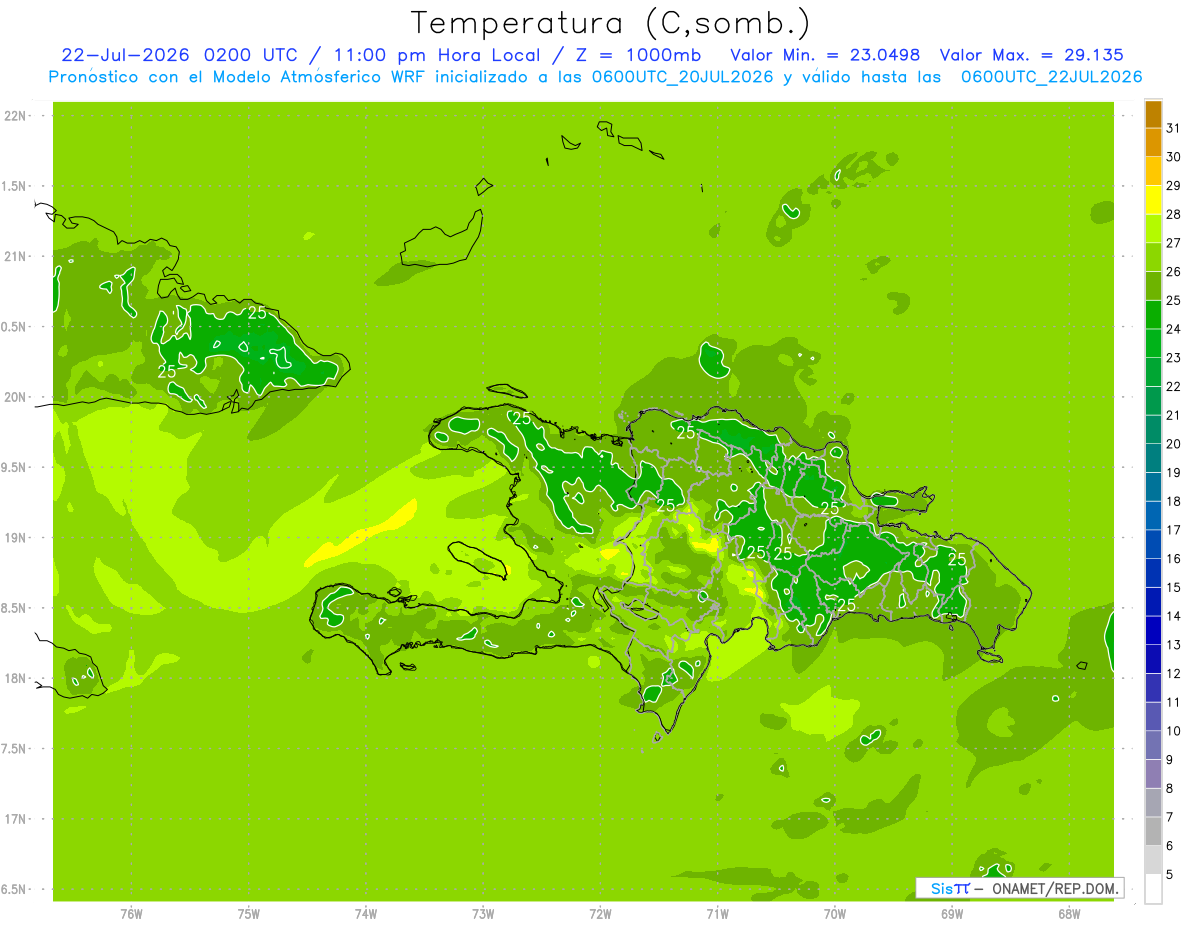Click the "74W" longitude axis label
This screenshot has width=1200, height=927.
[366, 913]
